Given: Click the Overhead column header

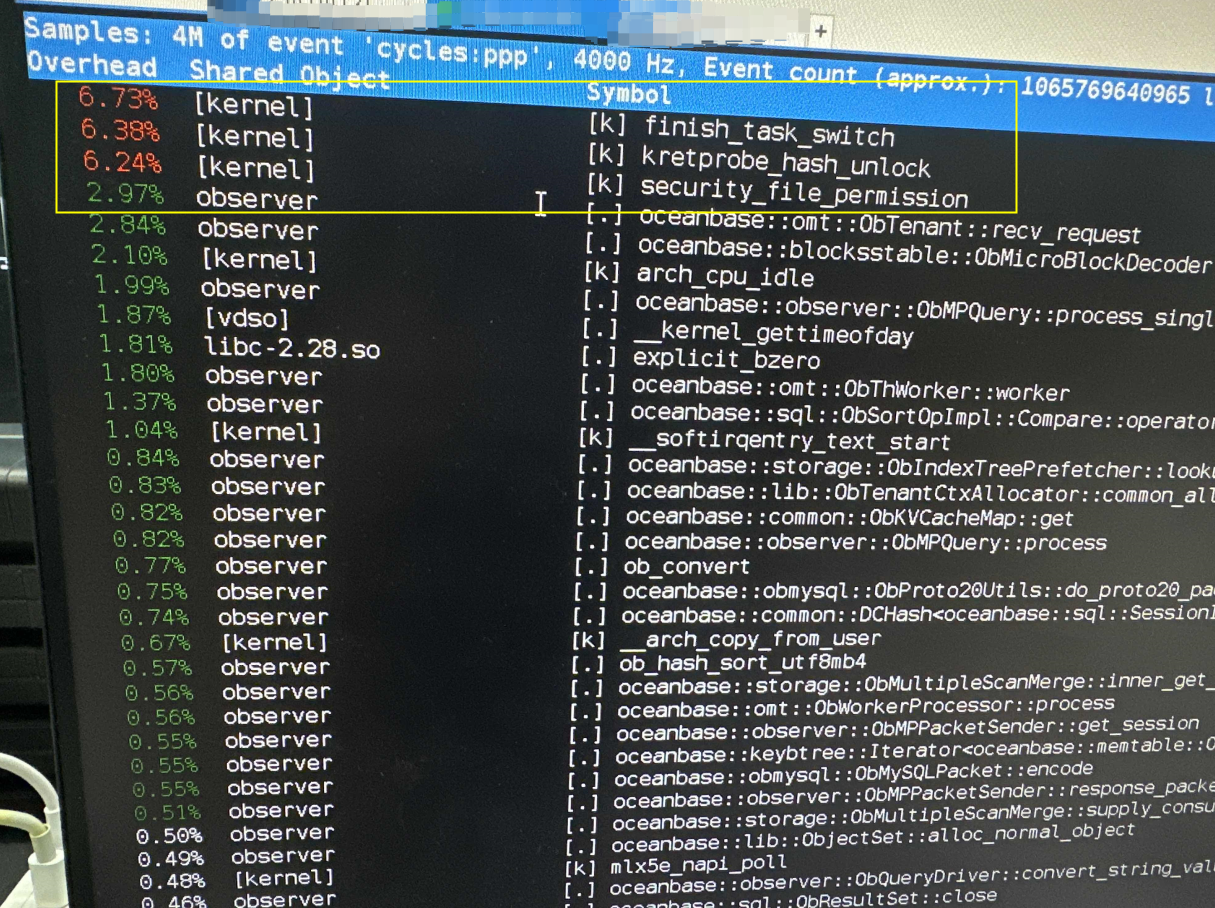Looking at the screenshot, I should tap(92, 65).
